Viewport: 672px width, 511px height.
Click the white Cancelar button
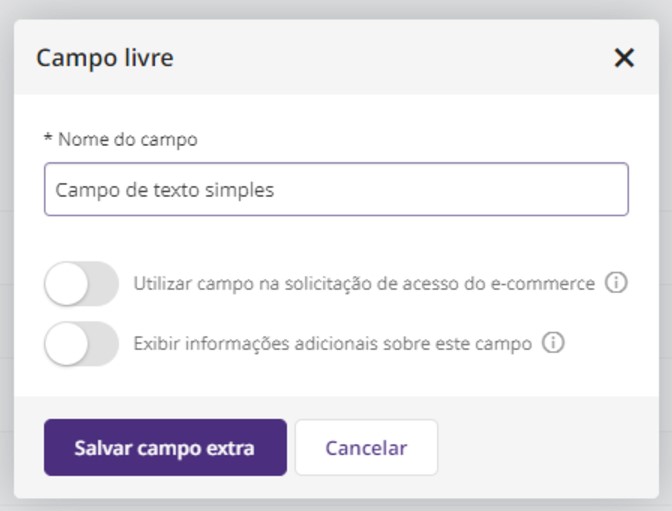coord(366,448)
